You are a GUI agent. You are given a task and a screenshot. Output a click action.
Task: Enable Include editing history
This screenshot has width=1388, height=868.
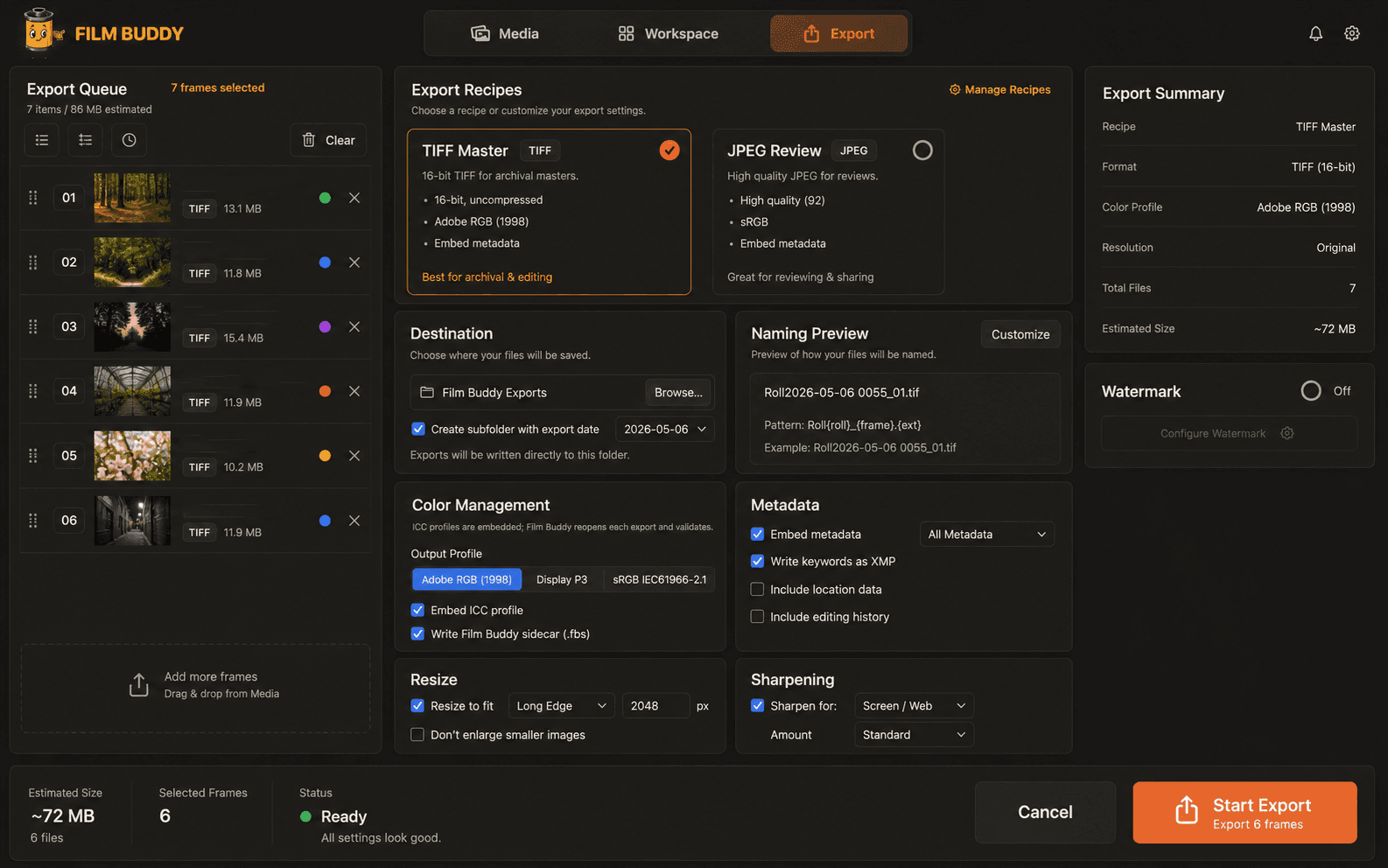pos(758,617)
